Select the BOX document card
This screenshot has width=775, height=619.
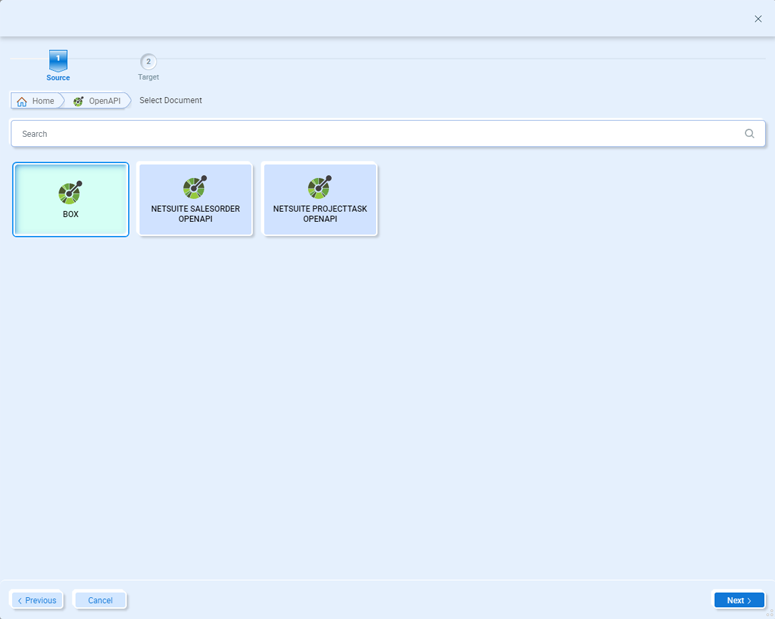pos(71,199)
